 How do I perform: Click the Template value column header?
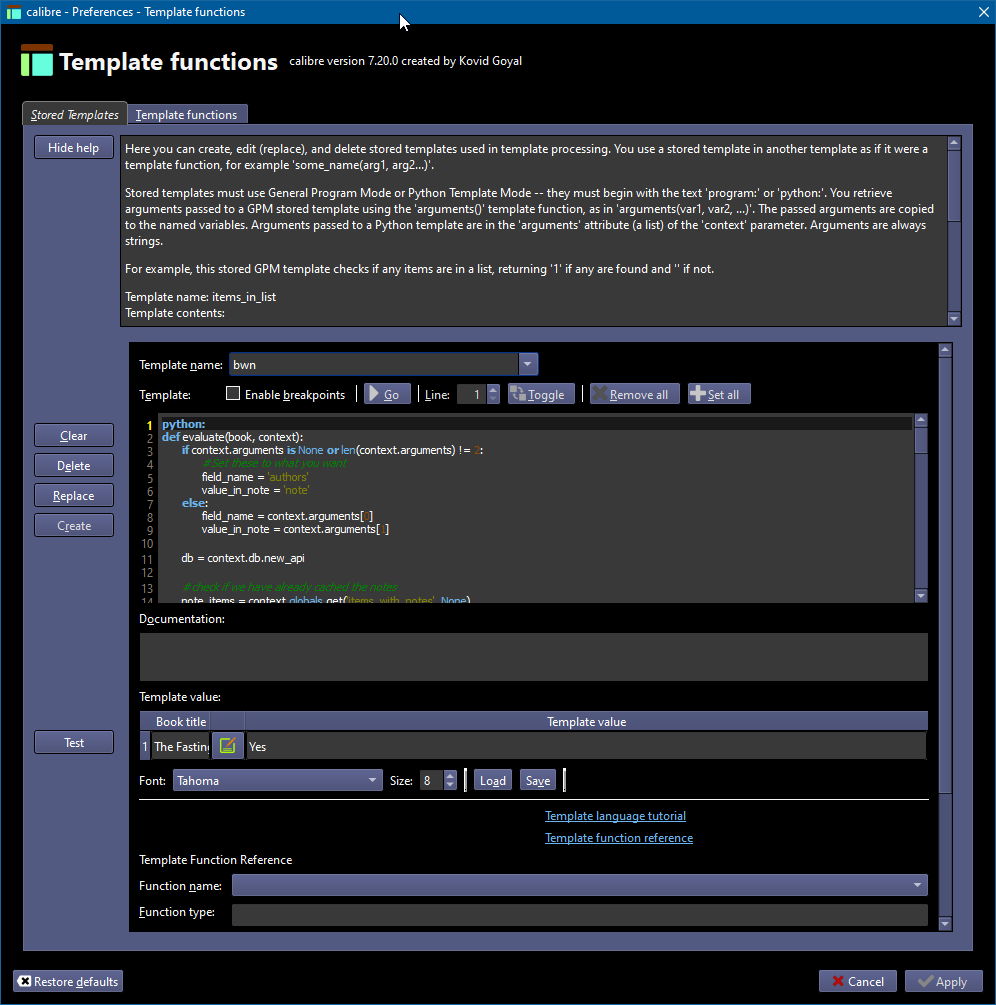coord(586,721)
